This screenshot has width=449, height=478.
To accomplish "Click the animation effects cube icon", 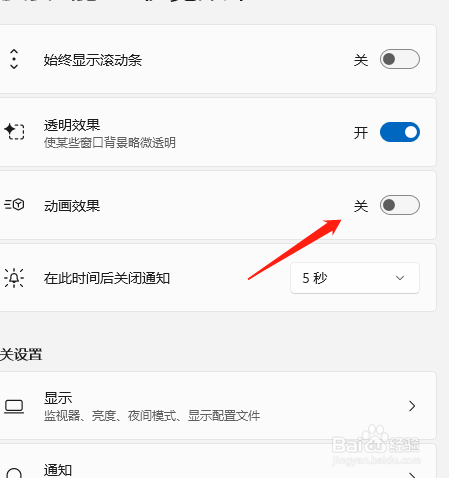I will coord(14,204).
